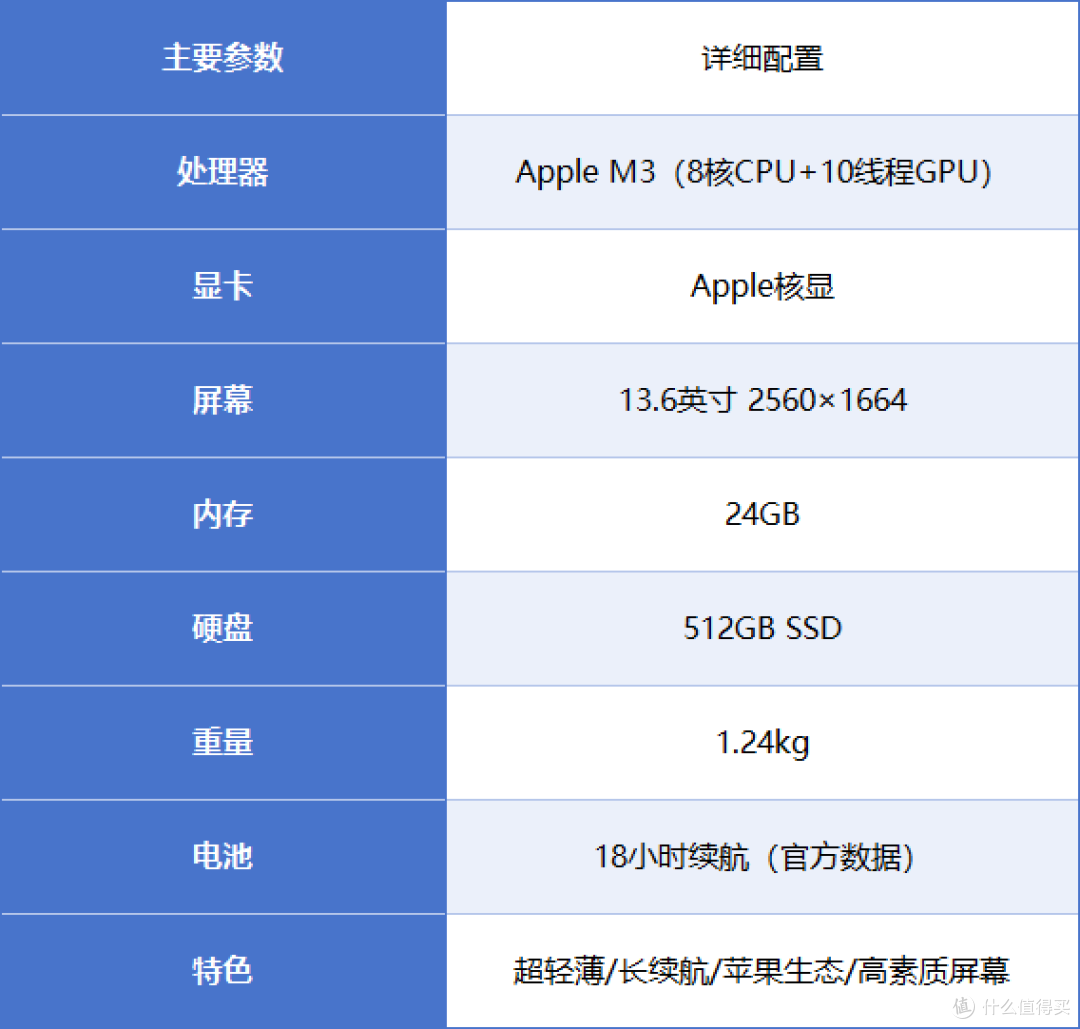The image size is (1080, 1029).
Task: Select the '24GB' memory value
Action: click(762, 514)
